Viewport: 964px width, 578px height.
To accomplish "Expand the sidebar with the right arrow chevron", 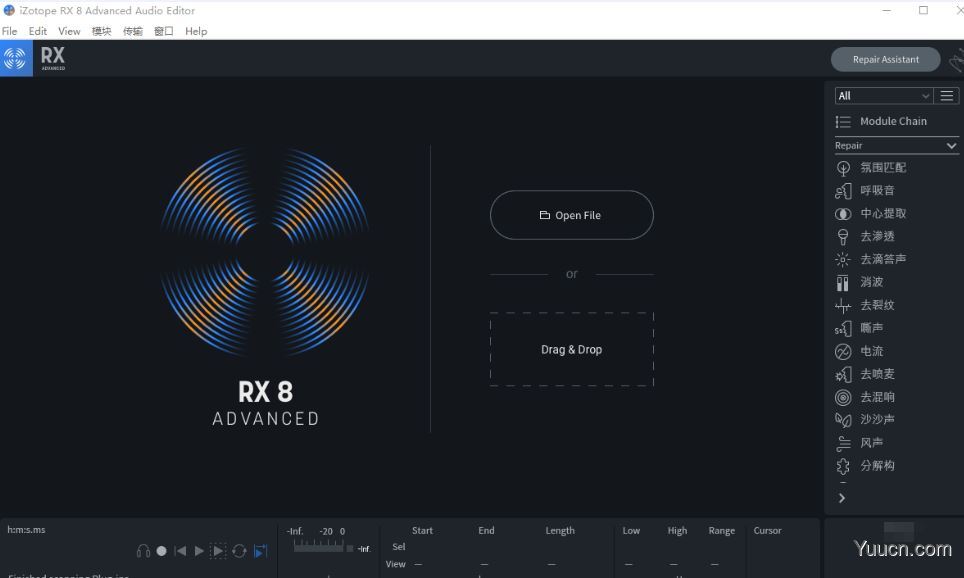I will click(842, 497).
